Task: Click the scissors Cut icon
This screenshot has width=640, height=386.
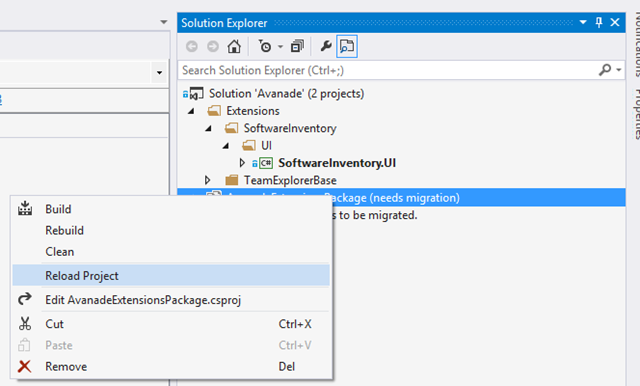Action: (x=25, y=324)
